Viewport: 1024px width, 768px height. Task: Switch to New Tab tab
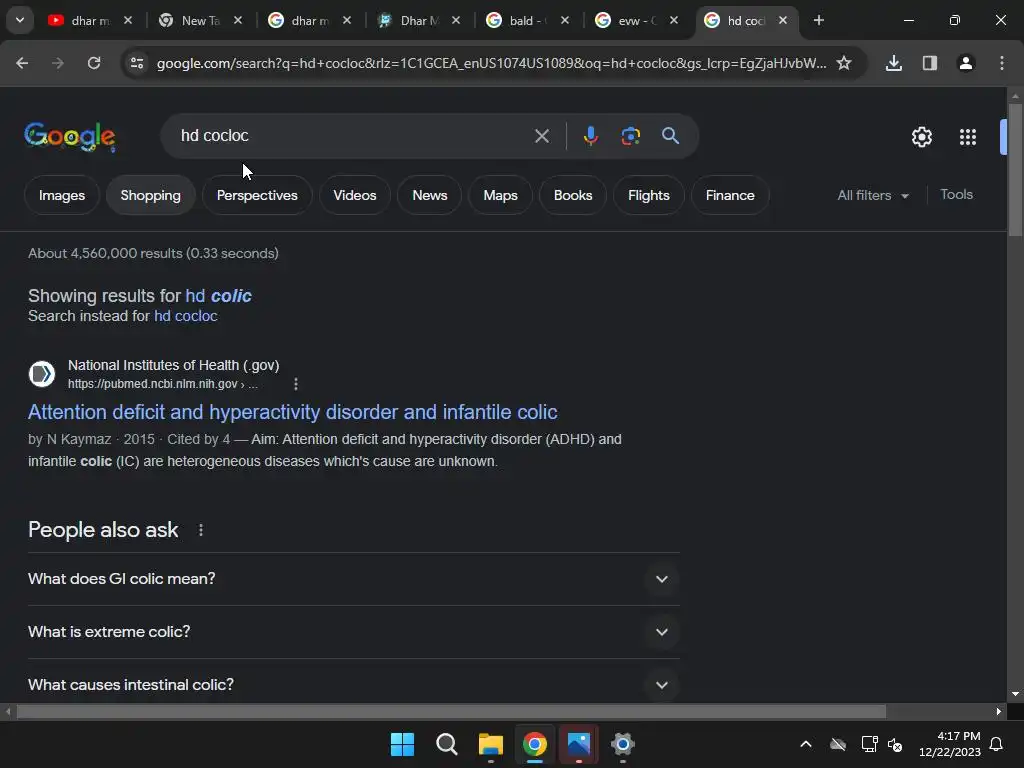200,20
